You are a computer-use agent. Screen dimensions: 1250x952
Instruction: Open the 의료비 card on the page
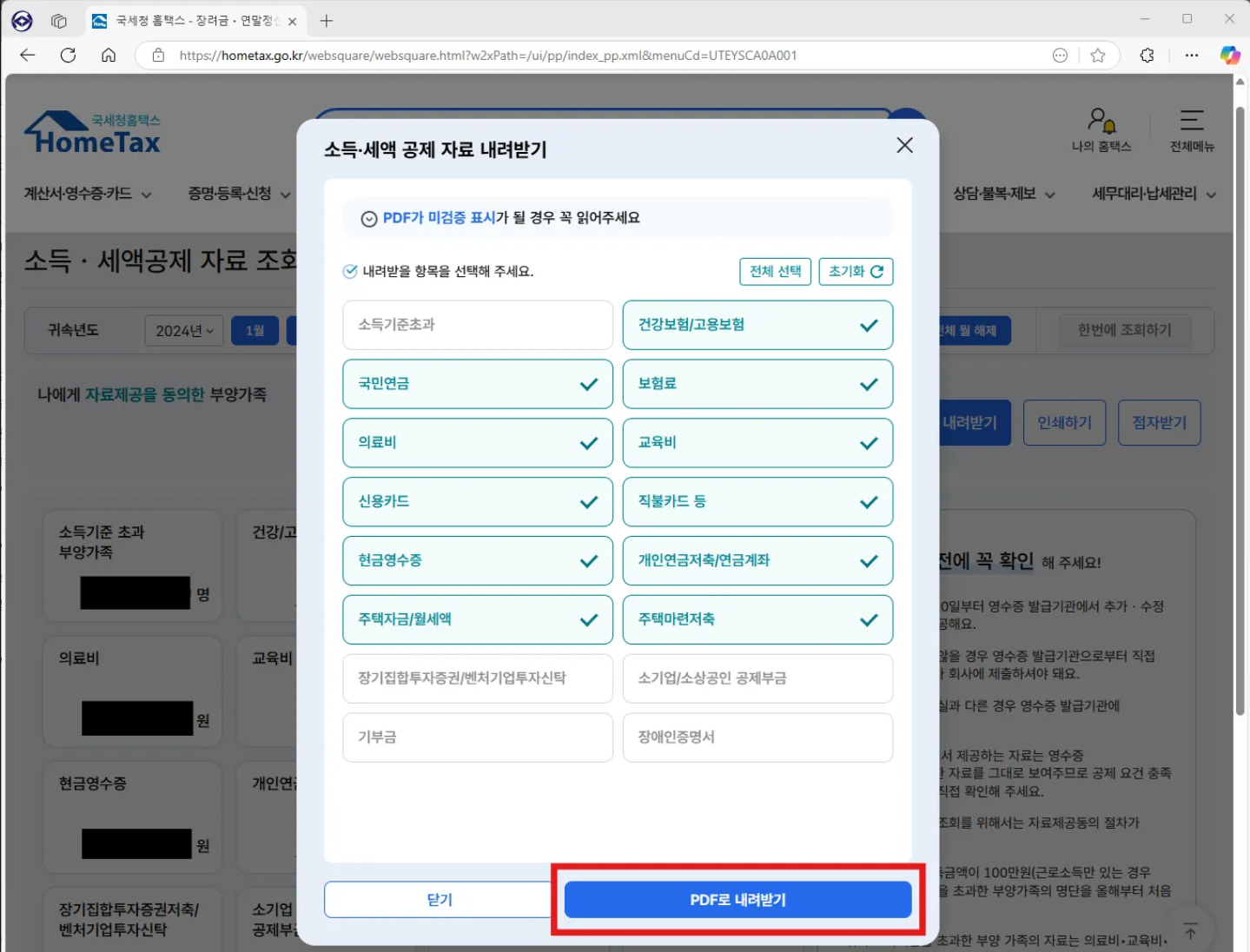coord(133,691)
